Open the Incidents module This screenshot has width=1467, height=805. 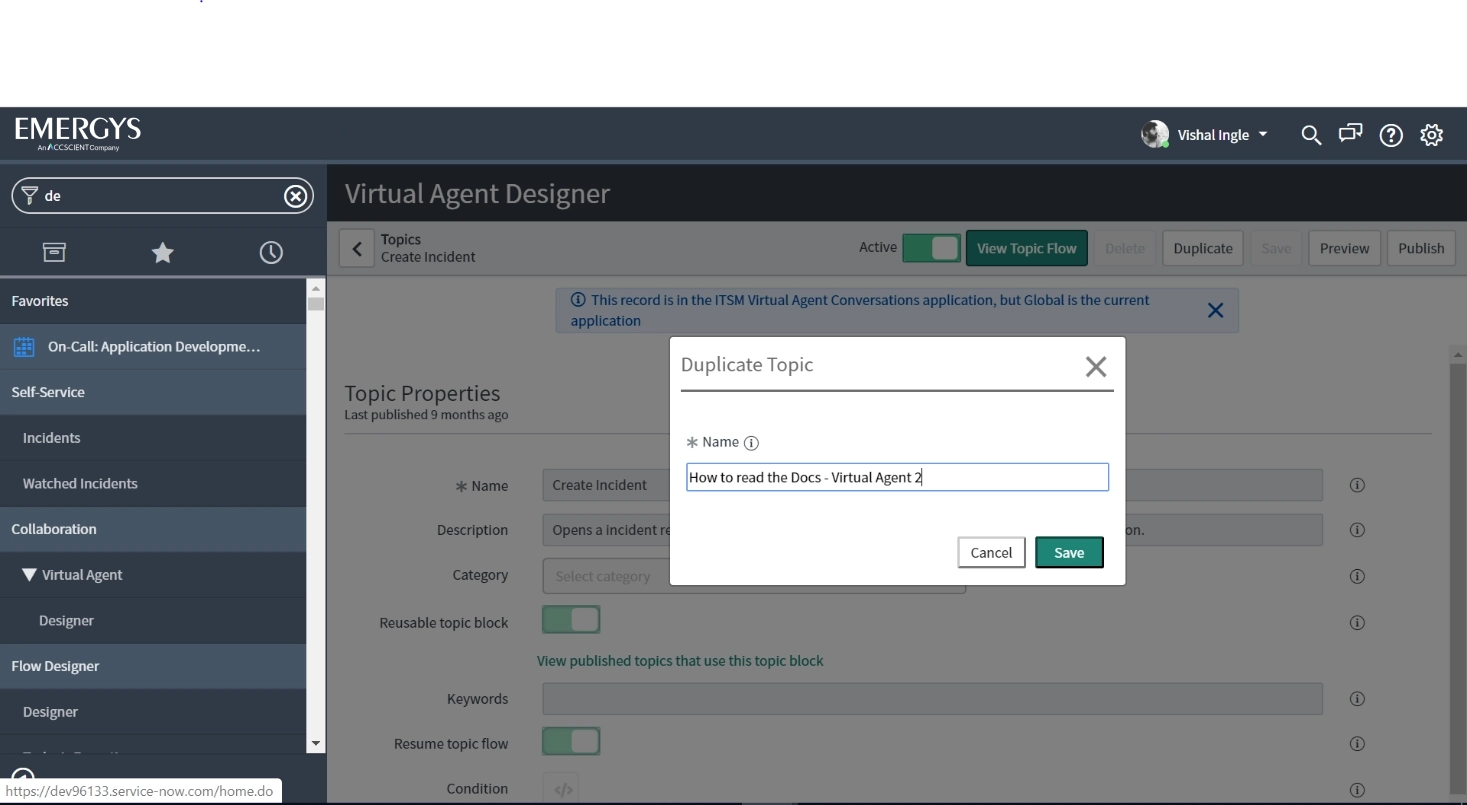[x=153, y=438]
